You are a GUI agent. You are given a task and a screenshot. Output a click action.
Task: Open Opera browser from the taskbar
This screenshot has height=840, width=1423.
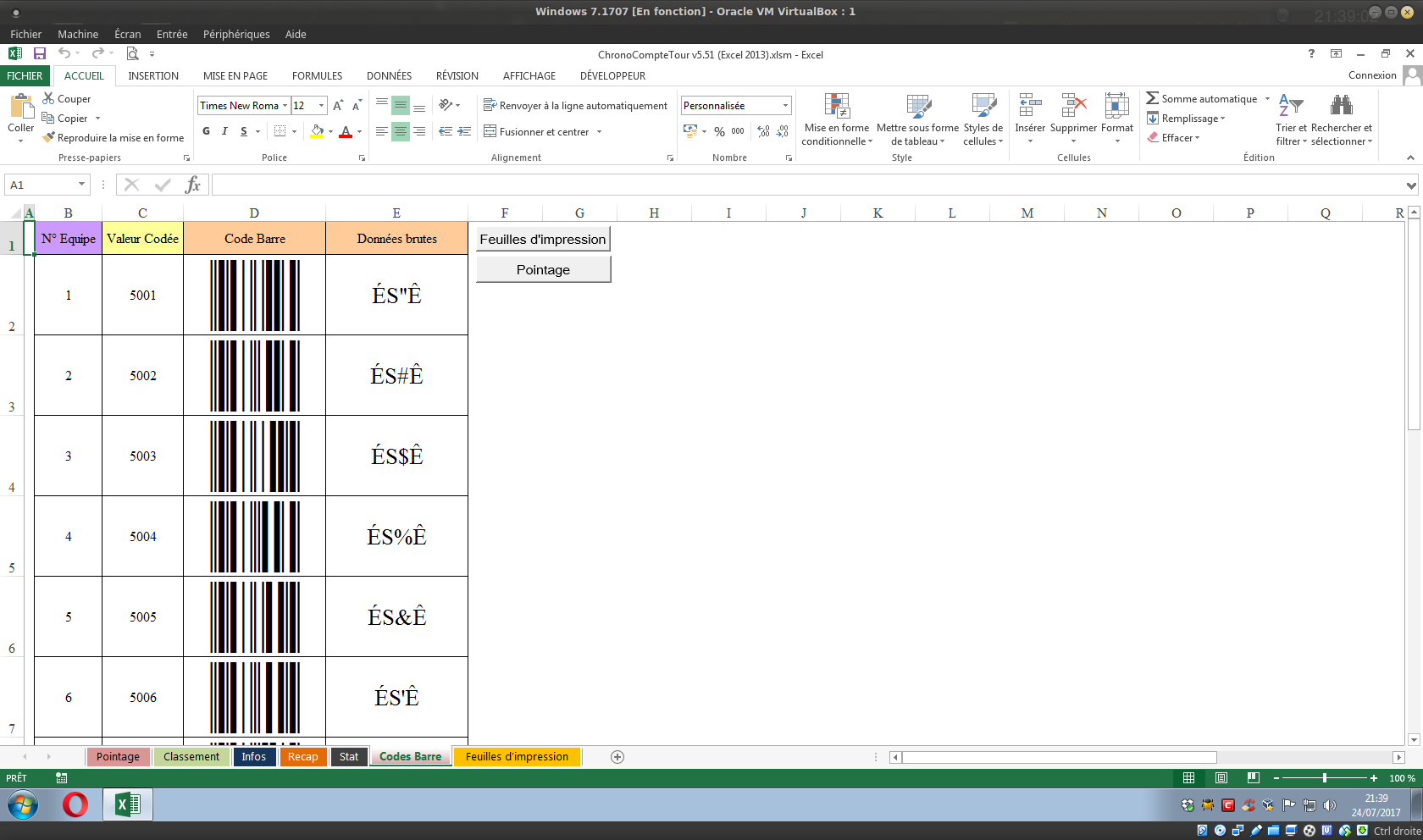[x=75, y=804]
